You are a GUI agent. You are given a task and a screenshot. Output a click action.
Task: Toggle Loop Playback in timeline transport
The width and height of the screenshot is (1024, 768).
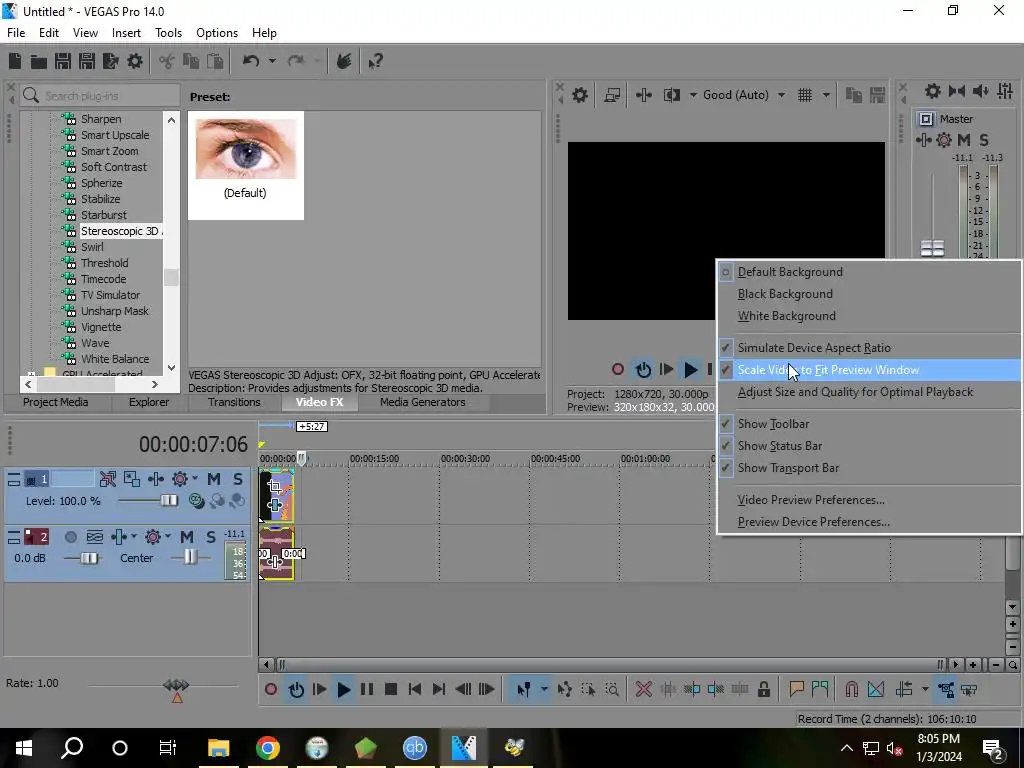(x=296, y=690)
